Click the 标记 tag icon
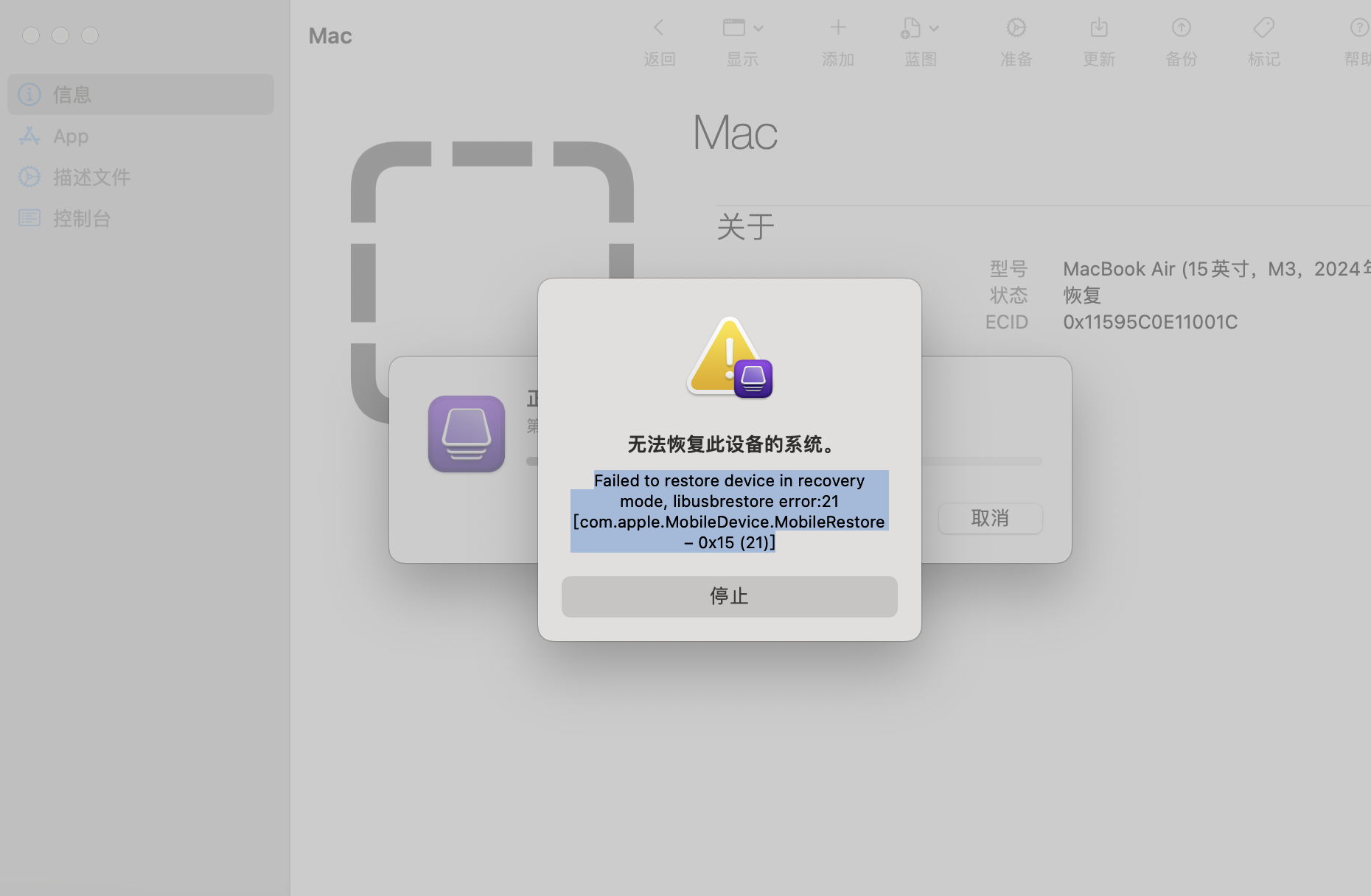This screenshot has width=1371, height=896. [1264, 28]
